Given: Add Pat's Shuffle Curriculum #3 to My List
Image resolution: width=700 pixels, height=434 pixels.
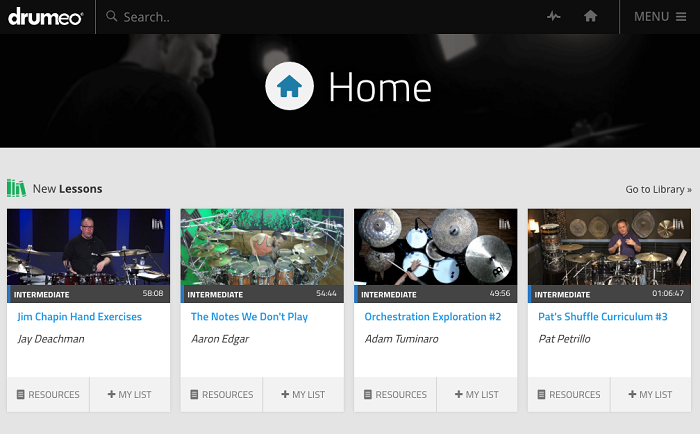Looking at the screenshot, I should click(x=650, y=395).
